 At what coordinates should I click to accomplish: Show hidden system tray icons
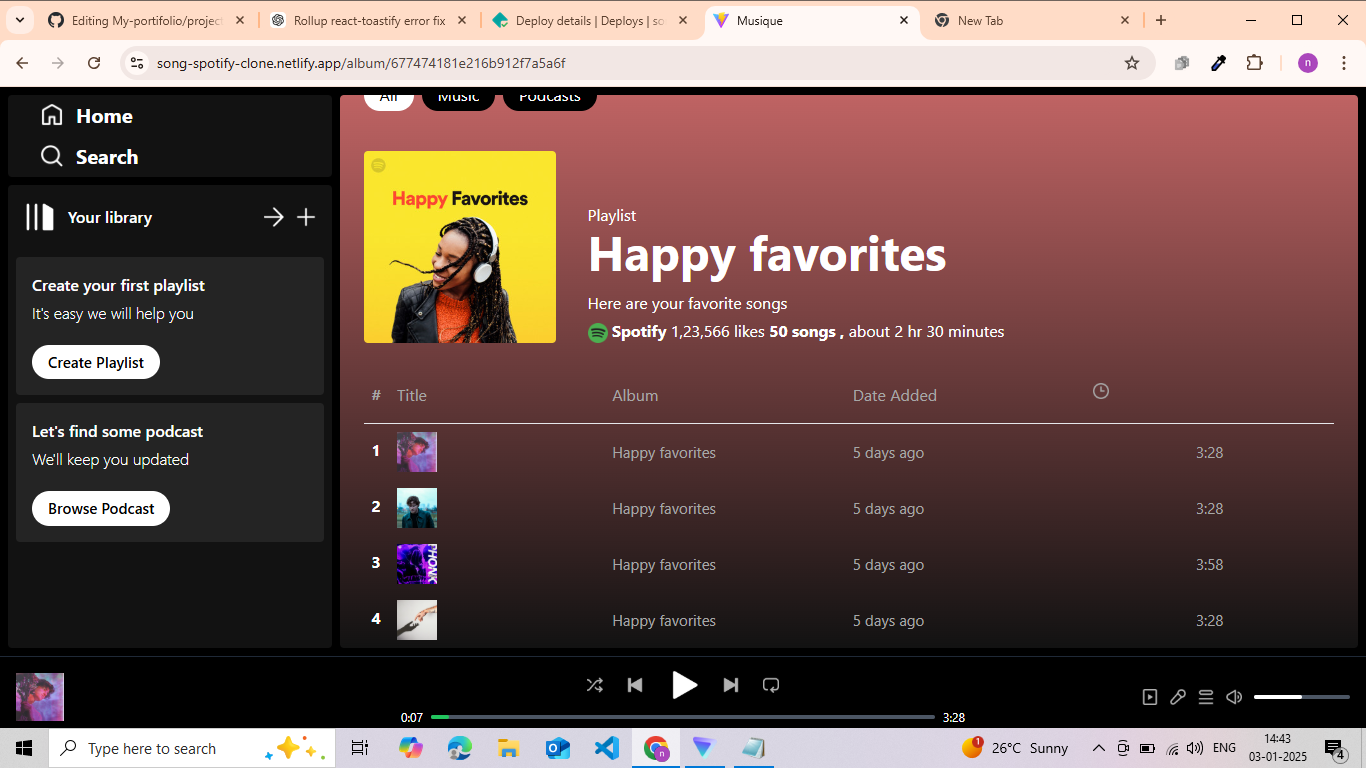tap(1098, 748)
